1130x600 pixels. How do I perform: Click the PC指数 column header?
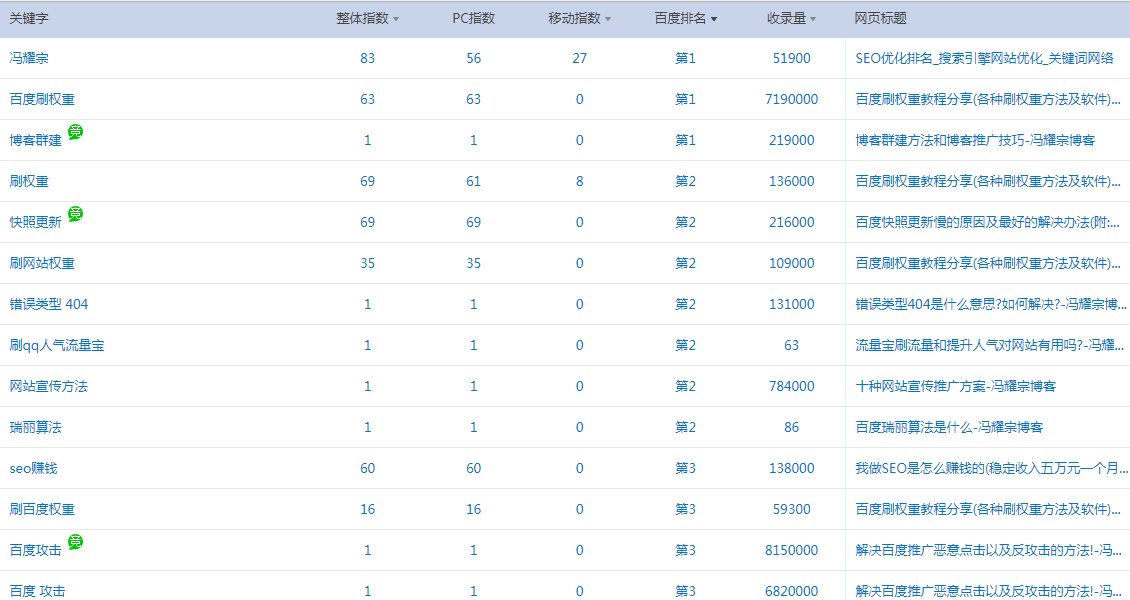[473, 19]
